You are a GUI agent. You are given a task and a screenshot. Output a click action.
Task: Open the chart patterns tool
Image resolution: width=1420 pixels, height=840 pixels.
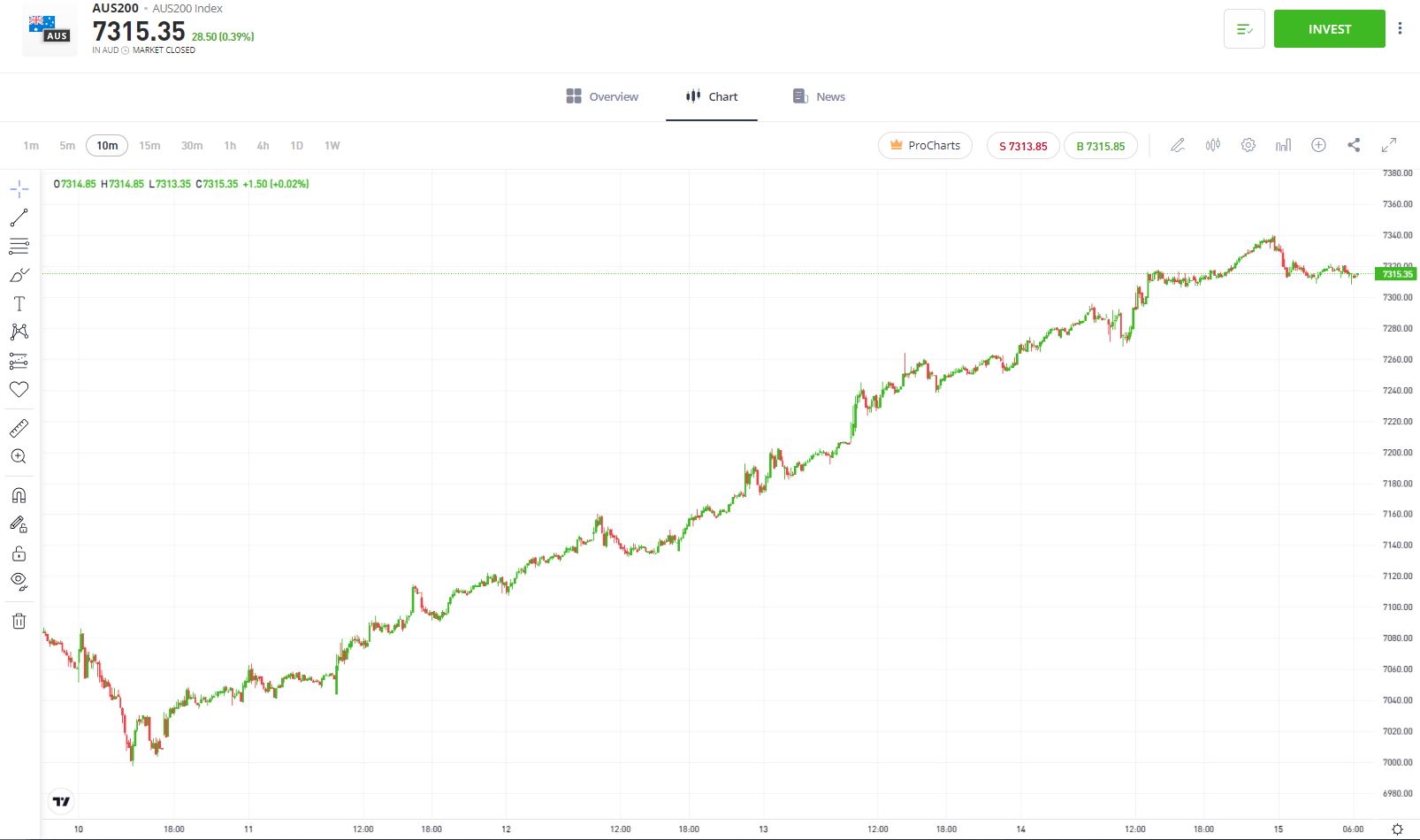click(19, 332)
